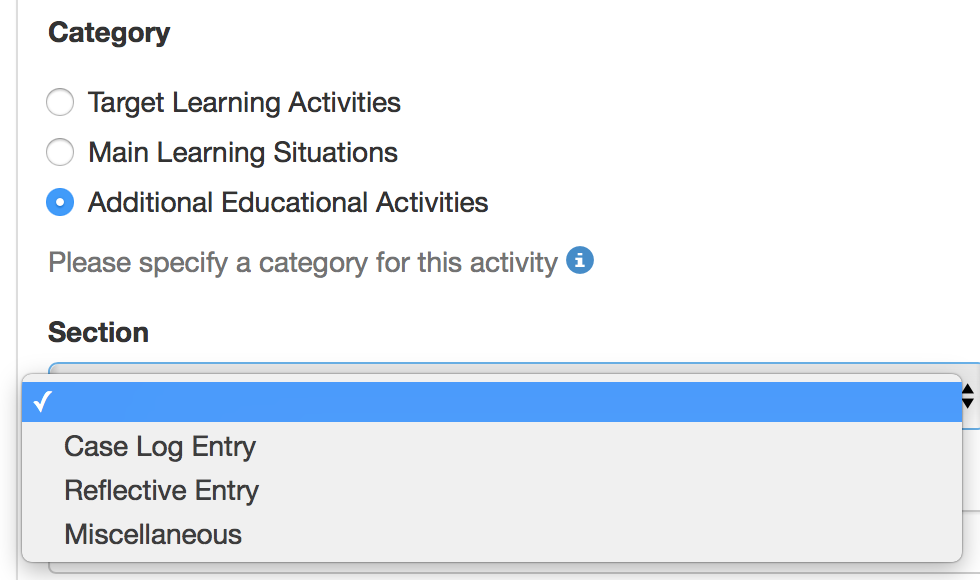Click the checkmark icon in highlighted option
Image resolution: width=980 pixels, height=580 pixels.
point(42,401)
